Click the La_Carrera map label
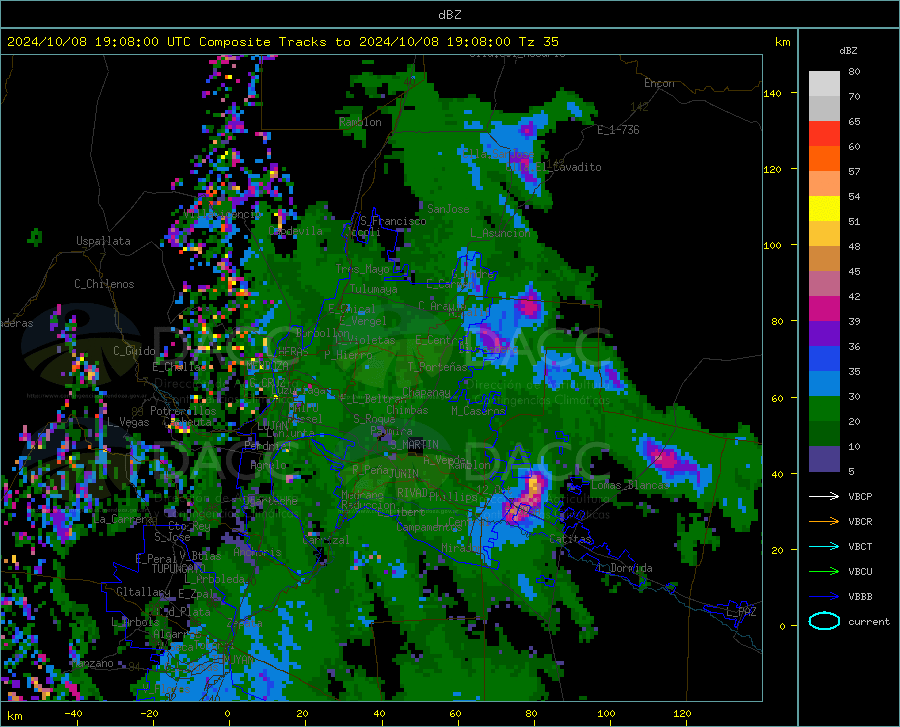Image resolution: width=900 pixels, height=727 pixels. pyautogui.click(x=123, y=519)
